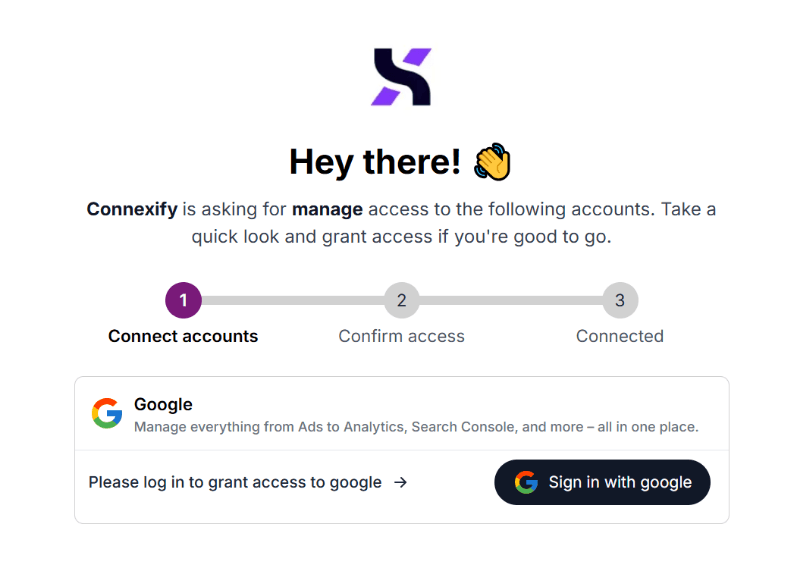Click the G icon inside the sign-in button
Viewport: 800px width, 581px height.
pyautogui.click(x=527, y=482)
